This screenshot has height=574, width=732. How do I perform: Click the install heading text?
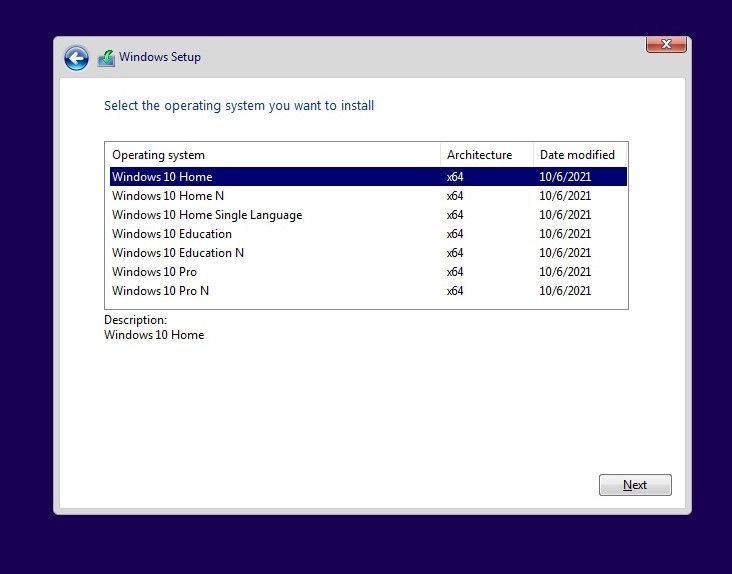[x=239, y=106]
